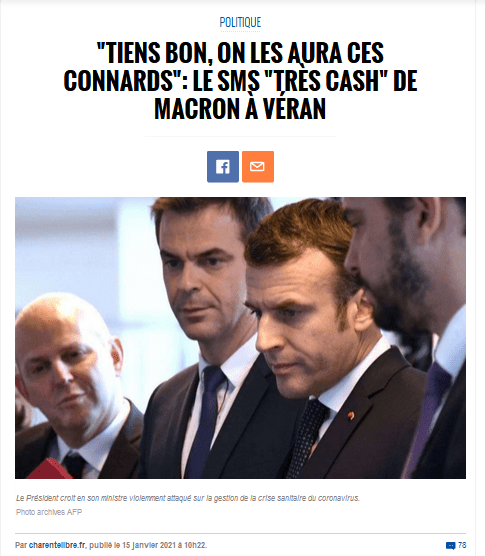
Task: Open the POLITIQUE category link
Action: [x=240, y=22]
